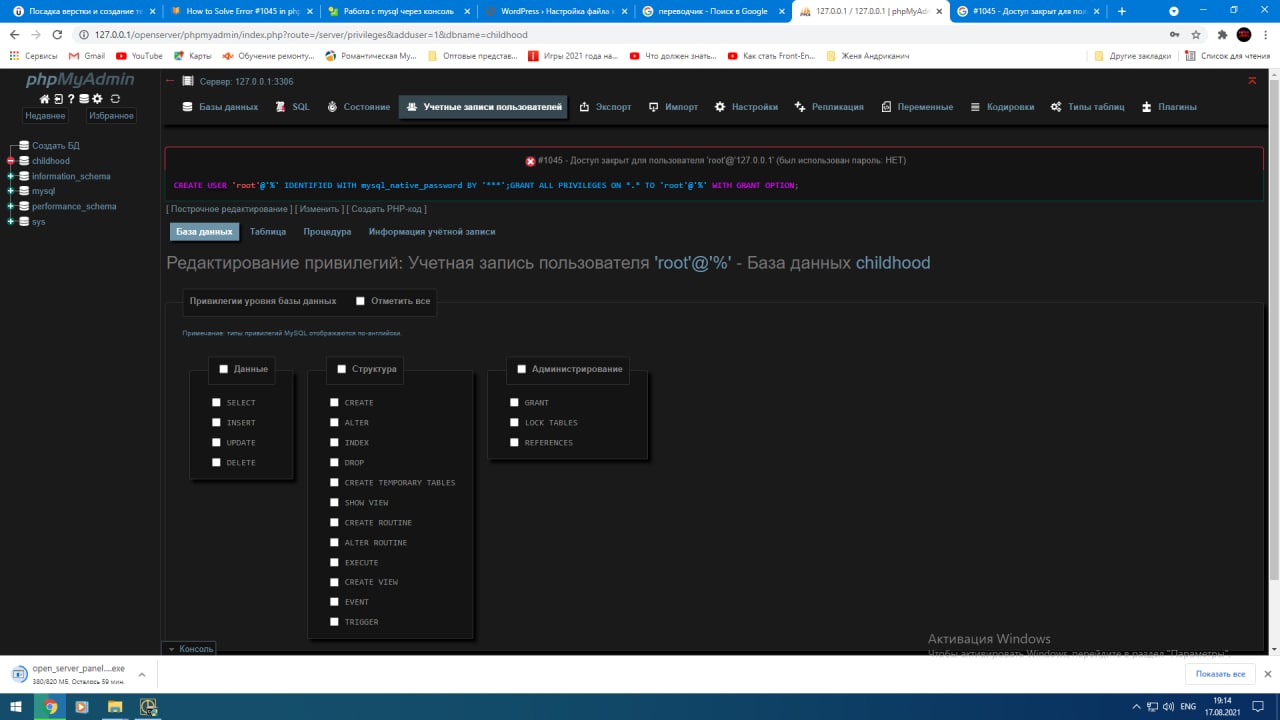Screen dimensions: 1280x720
Task: Expand the Консоль panel at the bottom
Action: [x=190, y=649]
